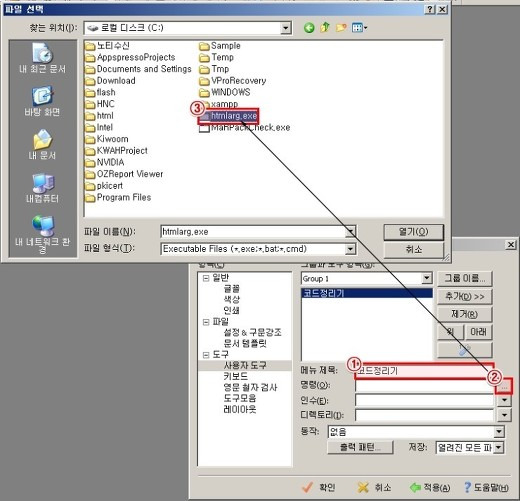520x501 pixels.
Task: Click Cancel (취소) in file dialog
Action: click(414, 250)
